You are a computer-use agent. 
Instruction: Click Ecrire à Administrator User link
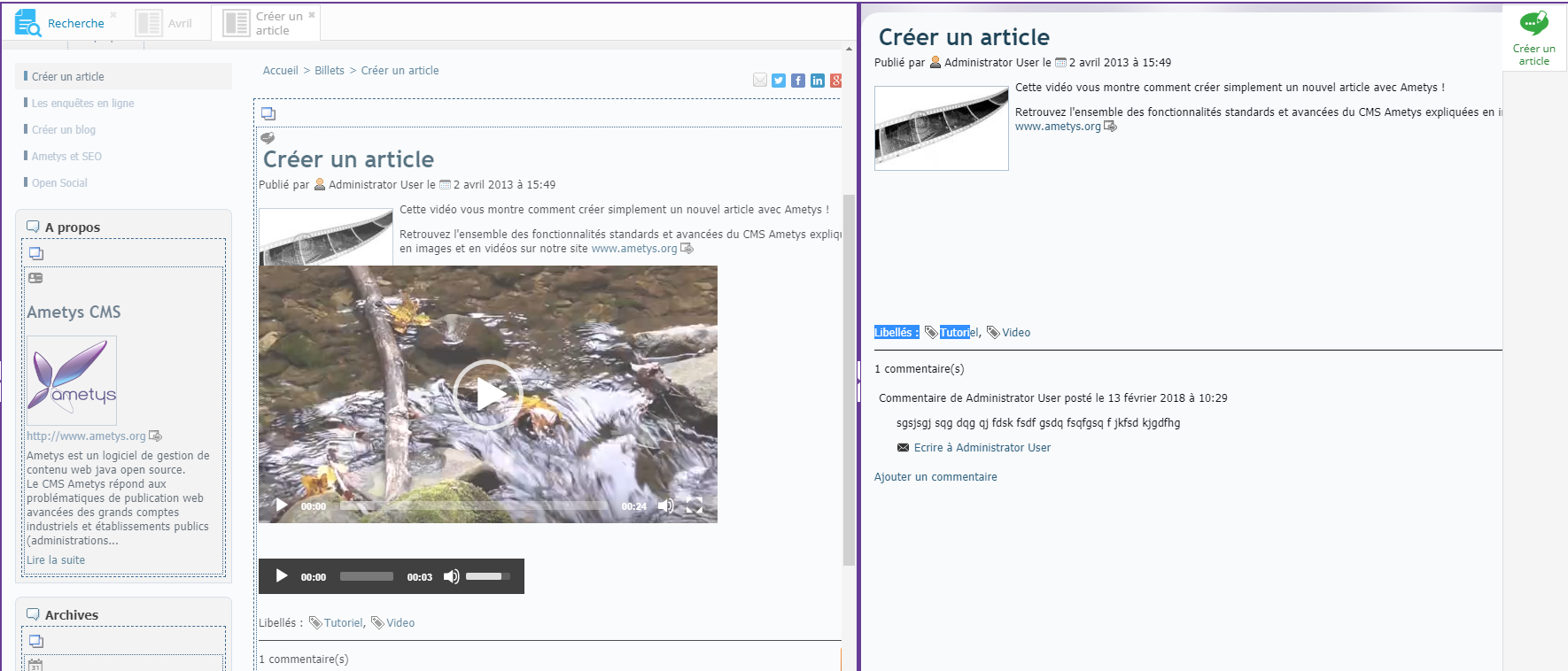(982, 448)
